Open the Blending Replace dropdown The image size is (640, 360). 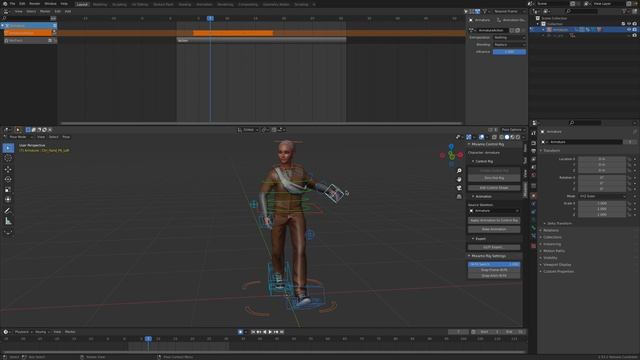tap(509, 45)
